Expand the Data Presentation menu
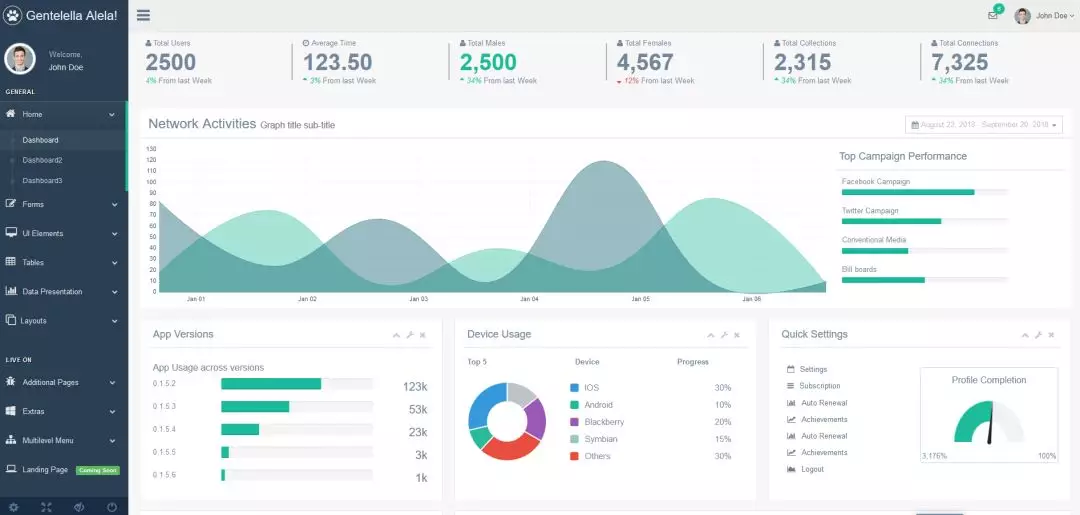The height and width of the screenshot is (515, 1080). coord(63,292)
